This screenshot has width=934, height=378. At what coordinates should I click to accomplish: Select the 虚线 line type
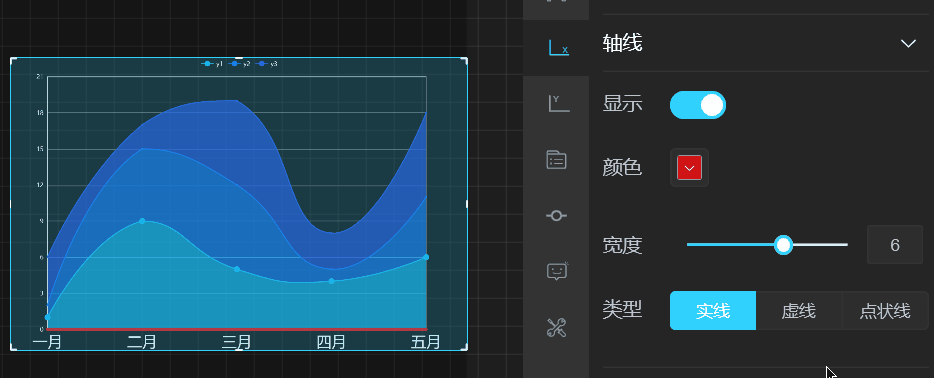pyautogui.click(x=799, y=311)
